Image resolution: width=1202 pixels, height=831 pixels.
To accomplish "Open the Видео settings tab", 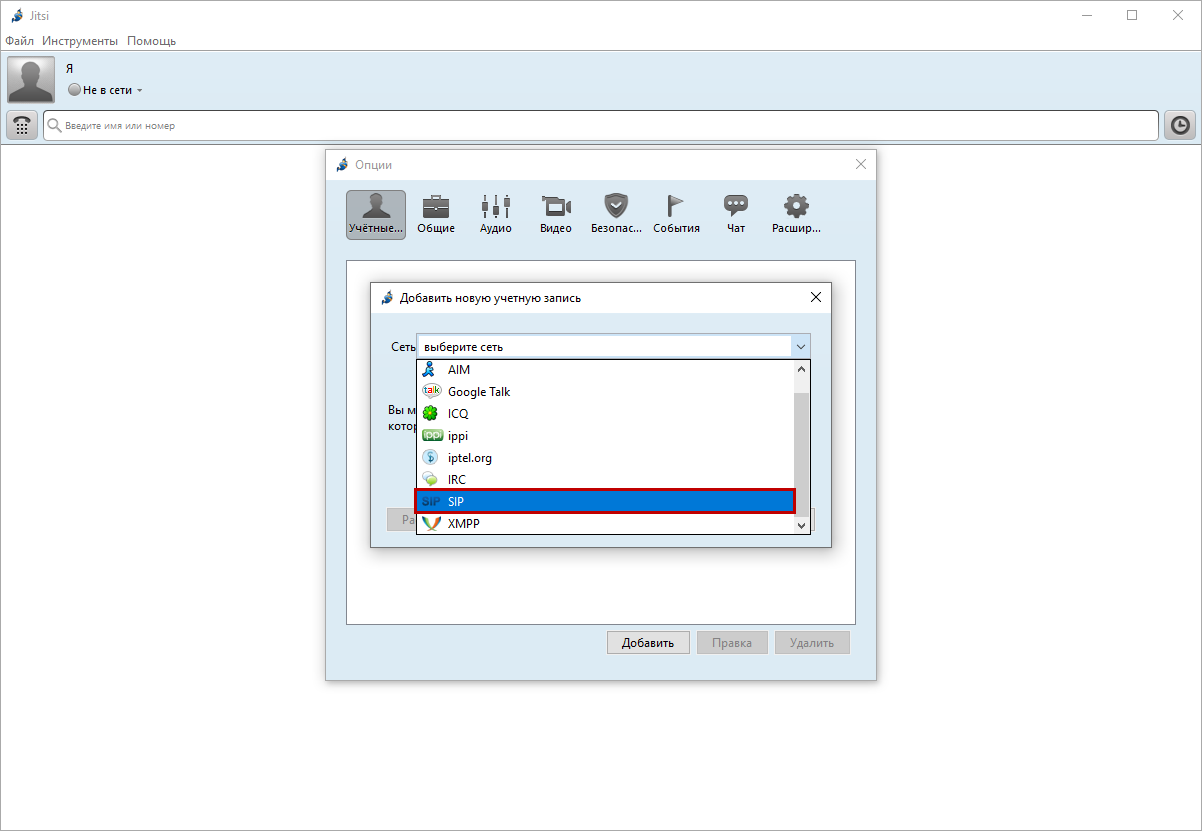I will pos(556,215).
